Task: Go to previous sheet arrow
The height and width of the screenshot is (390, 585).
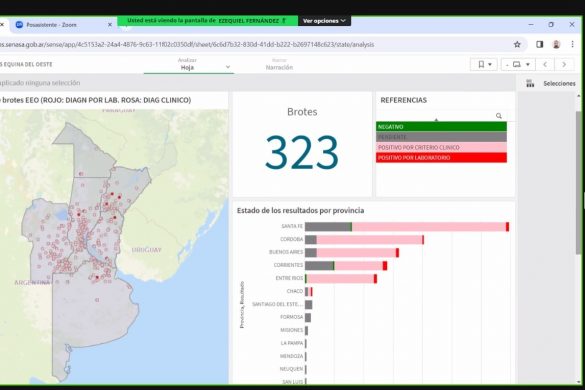Action: [x=545, y=65]
